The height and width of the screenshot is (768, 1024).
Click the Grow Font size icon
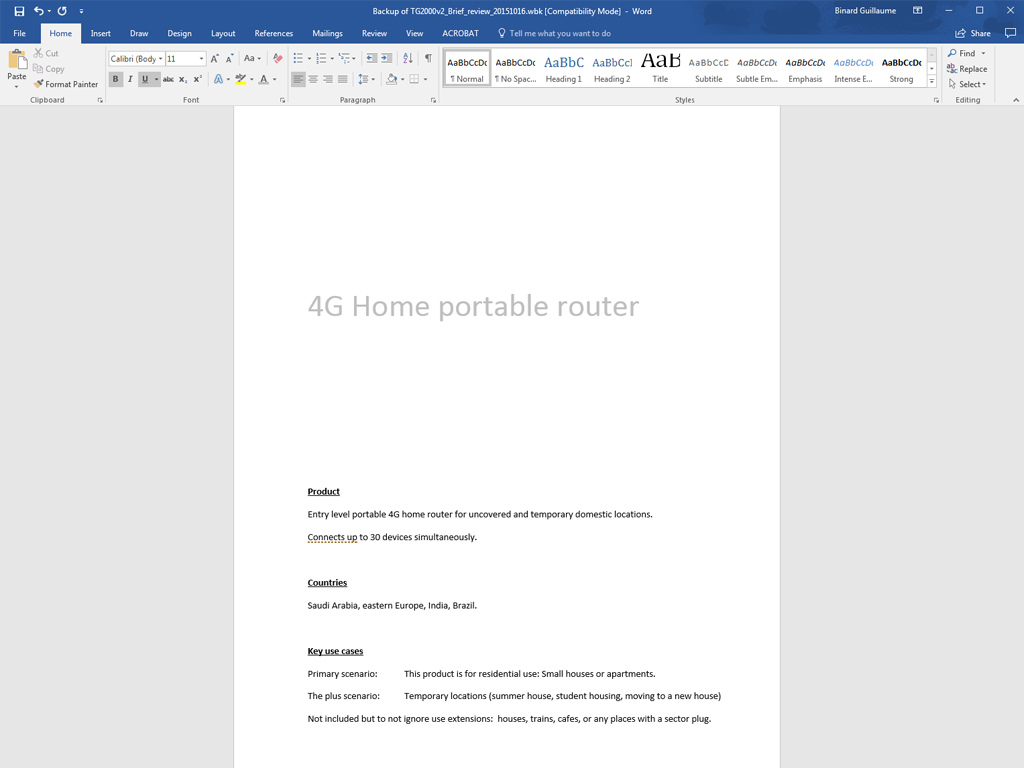tap(215, 59)
